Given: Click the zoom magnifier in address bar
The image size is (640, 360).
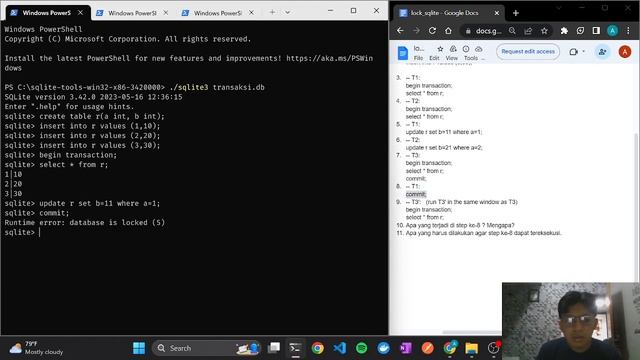Looking at the screenshot, I should (512, 31).
